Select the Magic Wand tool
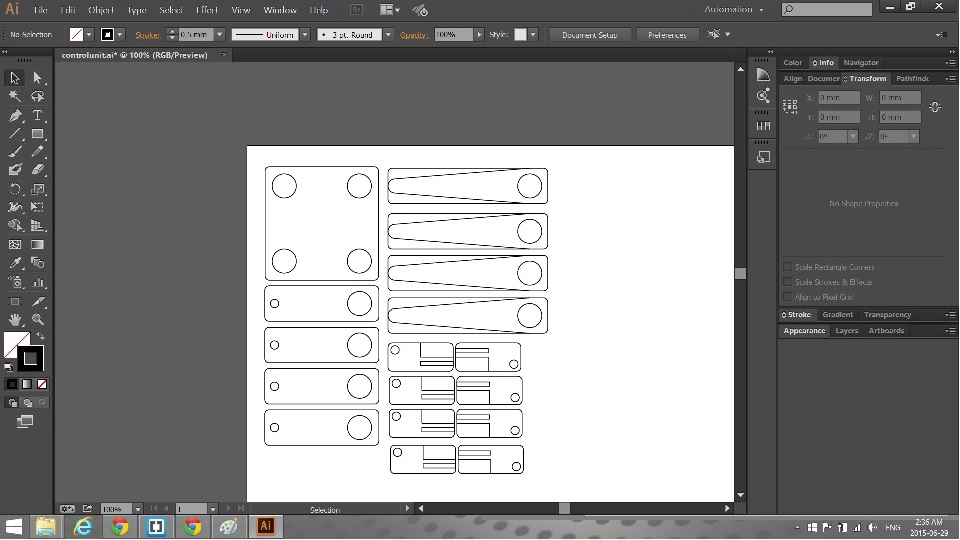This screenshot has height=540, width=960. coord(15,97)
